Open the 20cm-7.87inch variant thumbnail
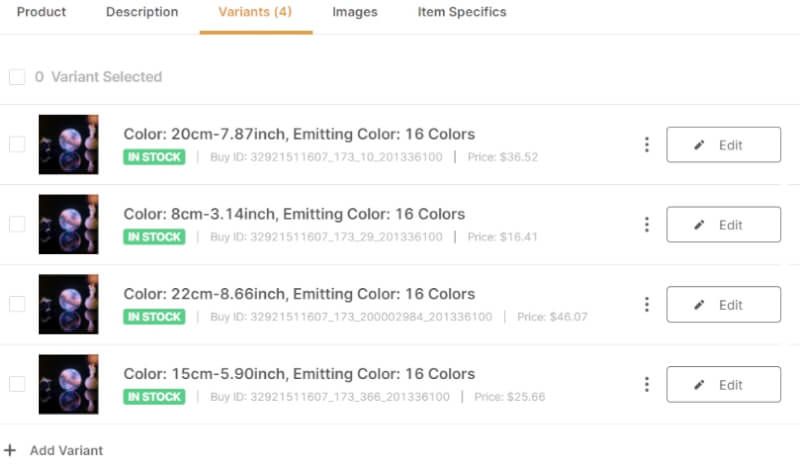 (68, 144)
